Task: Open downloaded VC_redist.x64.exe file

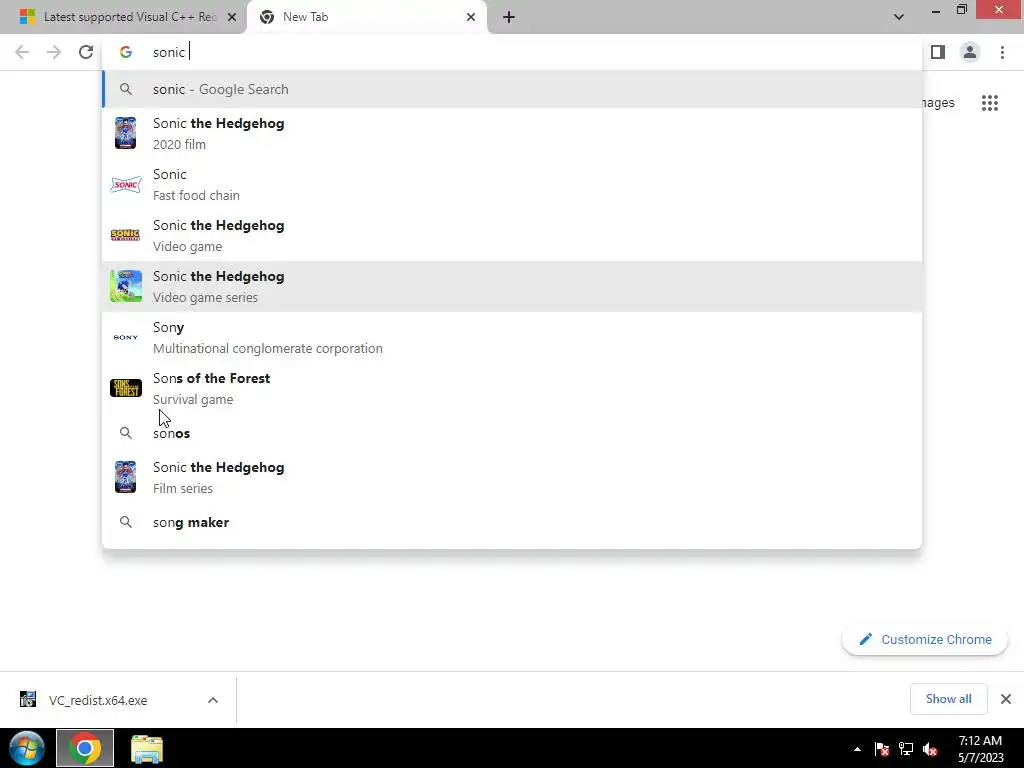Action: coord(98,700)
